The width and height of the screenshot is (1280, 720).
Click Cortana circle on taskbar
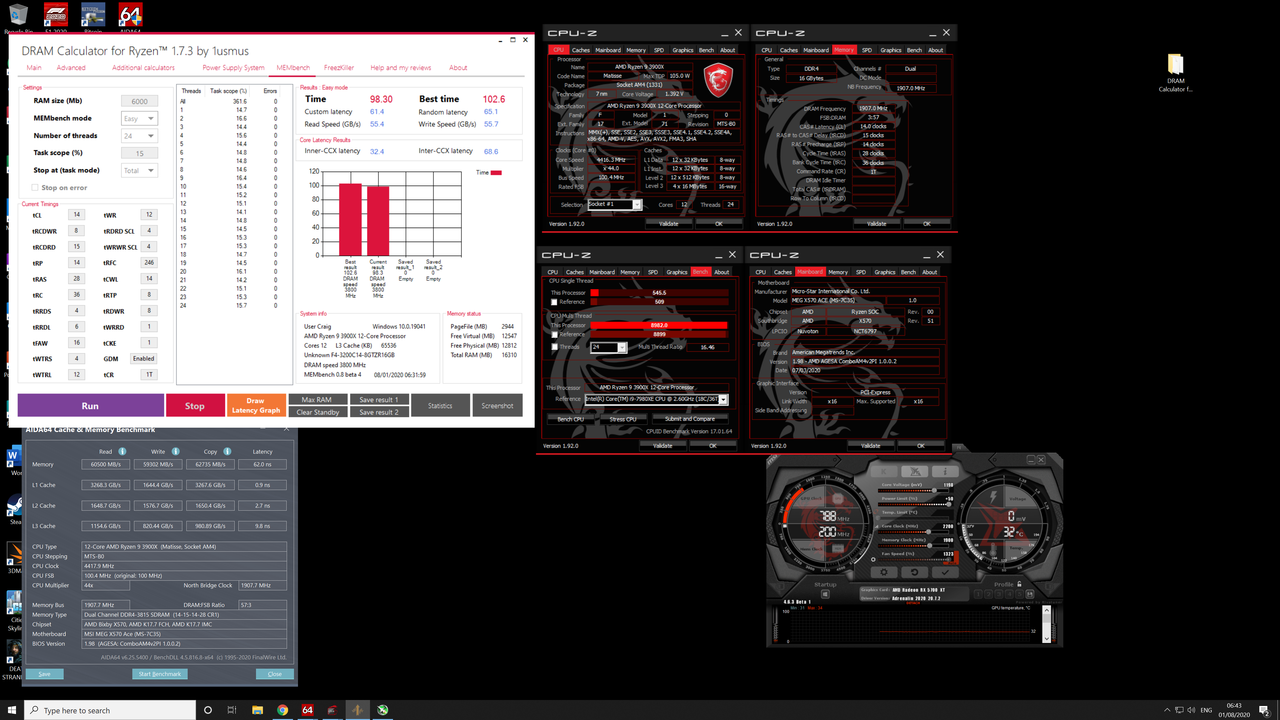point(208,710)
